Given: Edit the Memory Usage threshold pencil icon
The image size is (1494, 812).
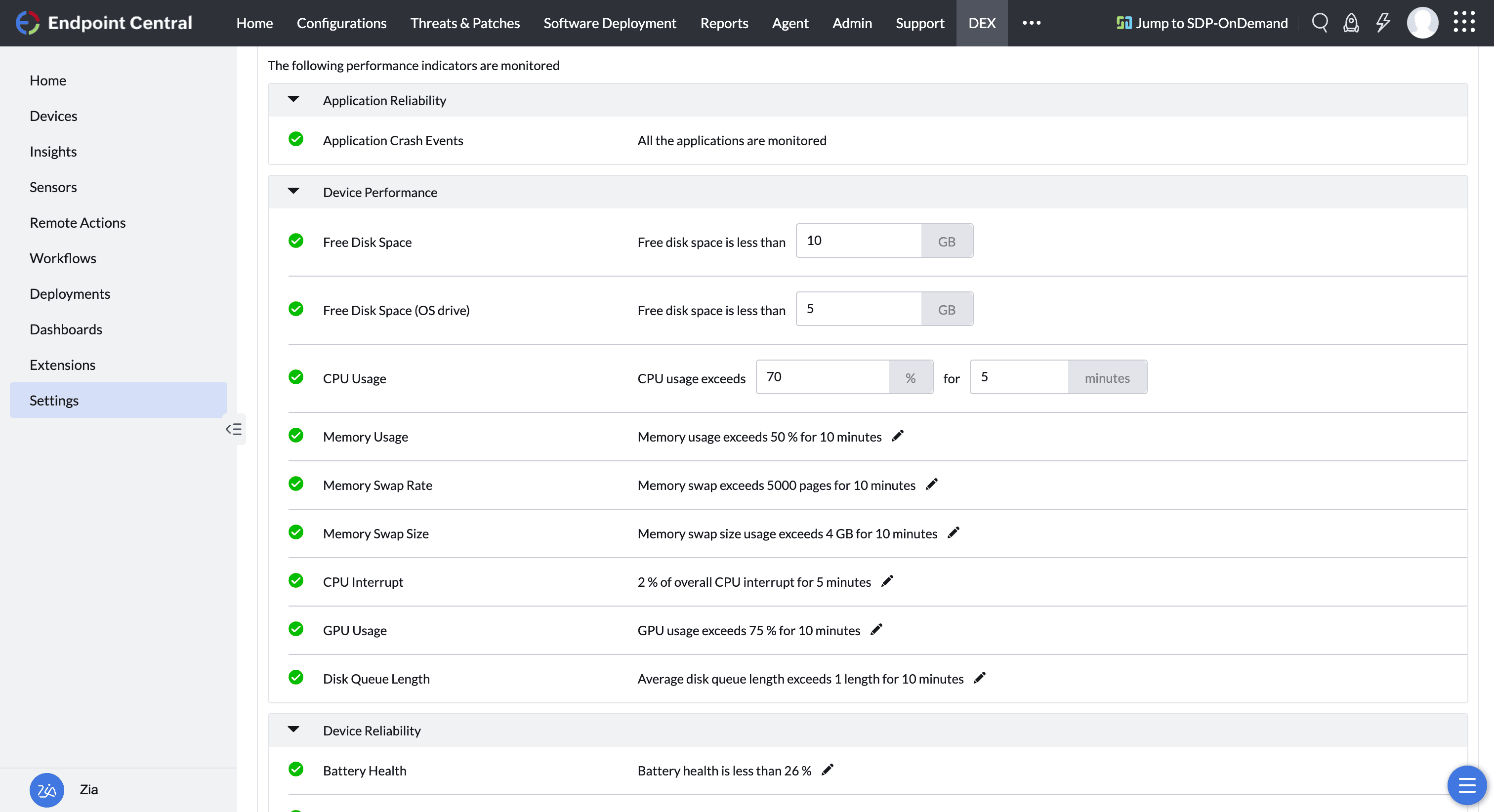Looking at the screenshot, I should click(x=897, y=436).
